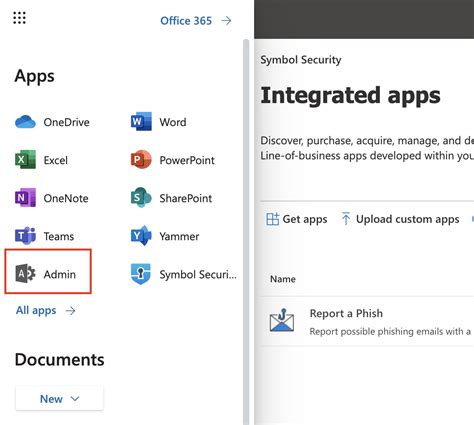The height and width of the screenshot is (425, 474).
Task: Click the PowerPoint label text
Action: 187,160
